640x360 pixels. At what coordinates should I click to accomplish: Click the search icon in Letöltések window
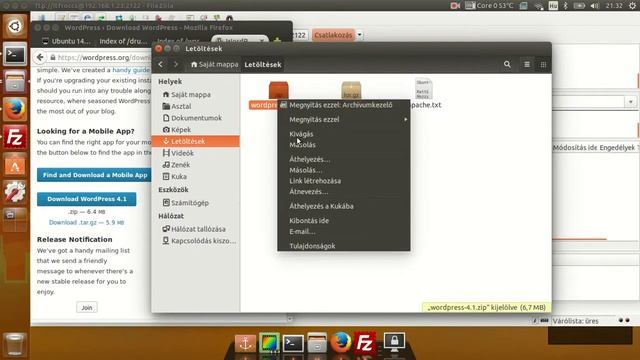[x=507, y=64]
